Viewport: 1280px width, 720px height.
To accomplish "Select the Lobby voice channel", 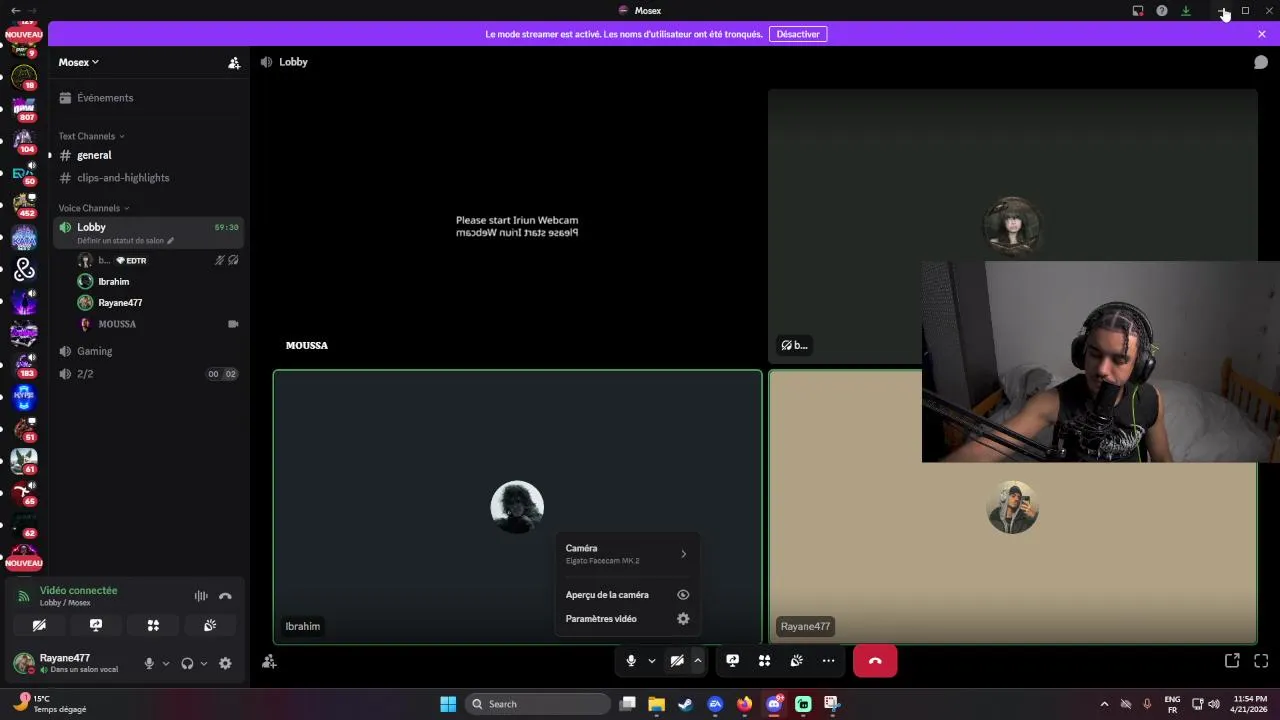I will [x=149, y=232].
